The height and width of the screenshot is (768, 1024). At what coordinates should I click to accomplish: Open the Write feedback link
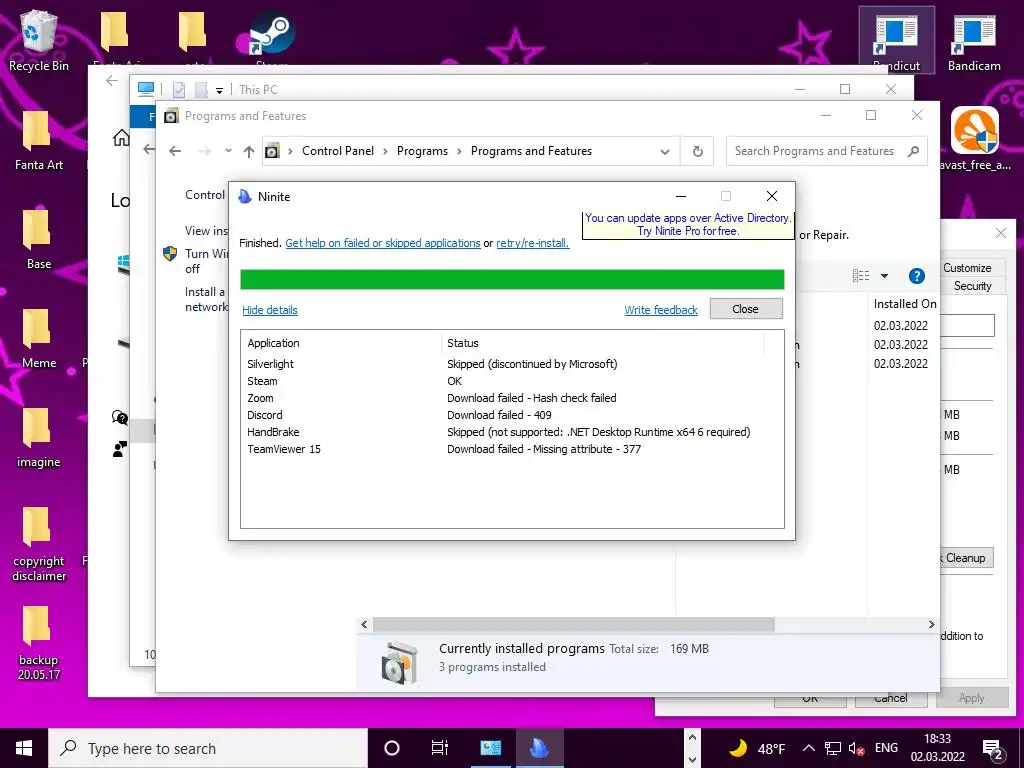[661, 310]
